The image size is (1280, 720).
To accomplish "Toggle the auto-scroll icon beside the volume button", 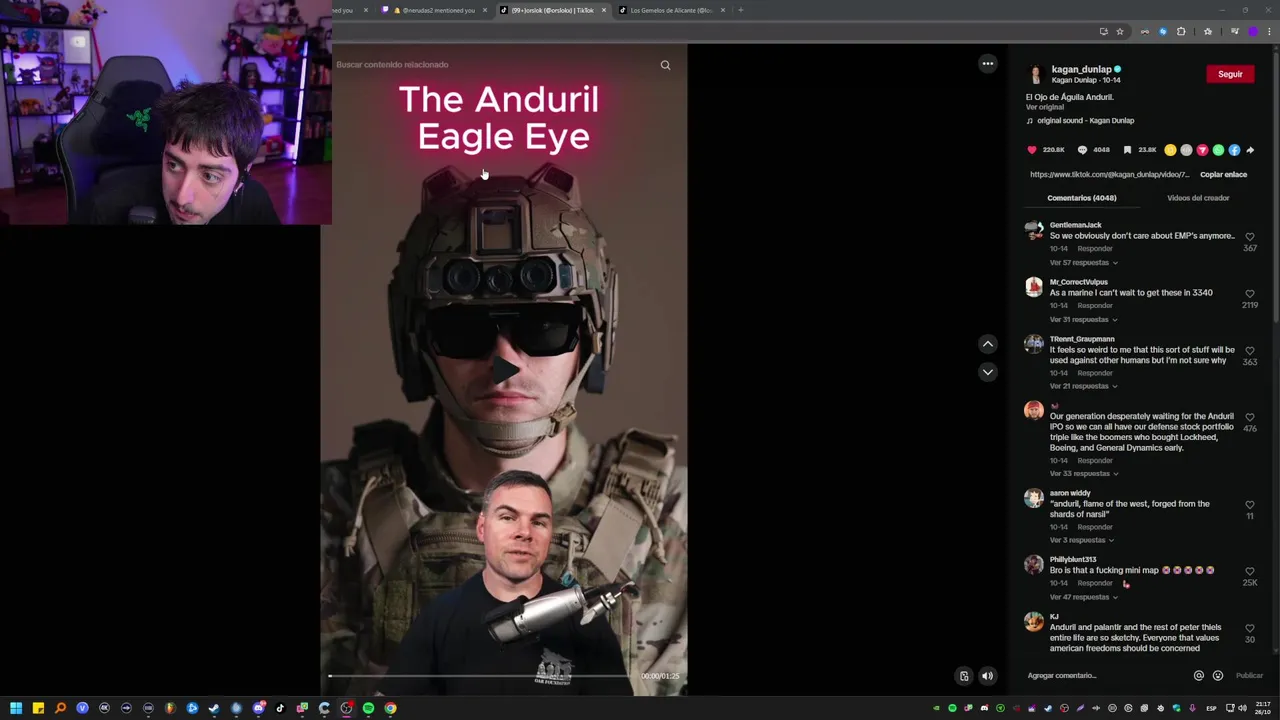I will tap(964, 676).
